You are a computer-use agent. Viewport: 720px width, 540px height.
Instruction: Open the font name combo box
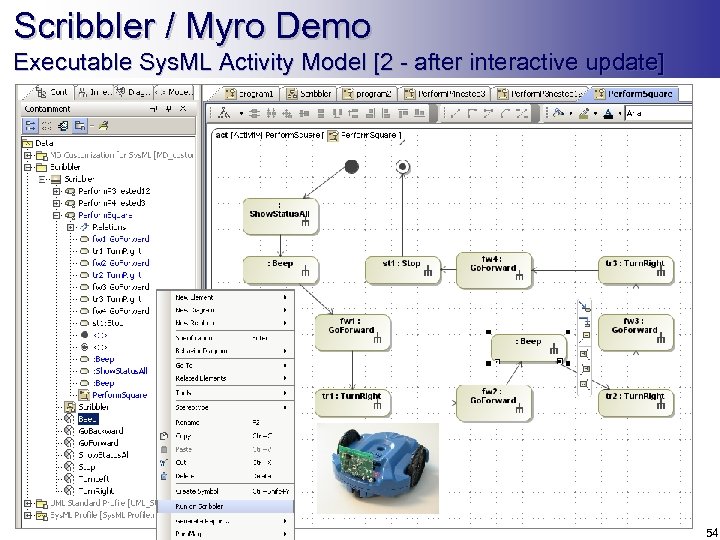pyautogui.click(x=658, y=113)
